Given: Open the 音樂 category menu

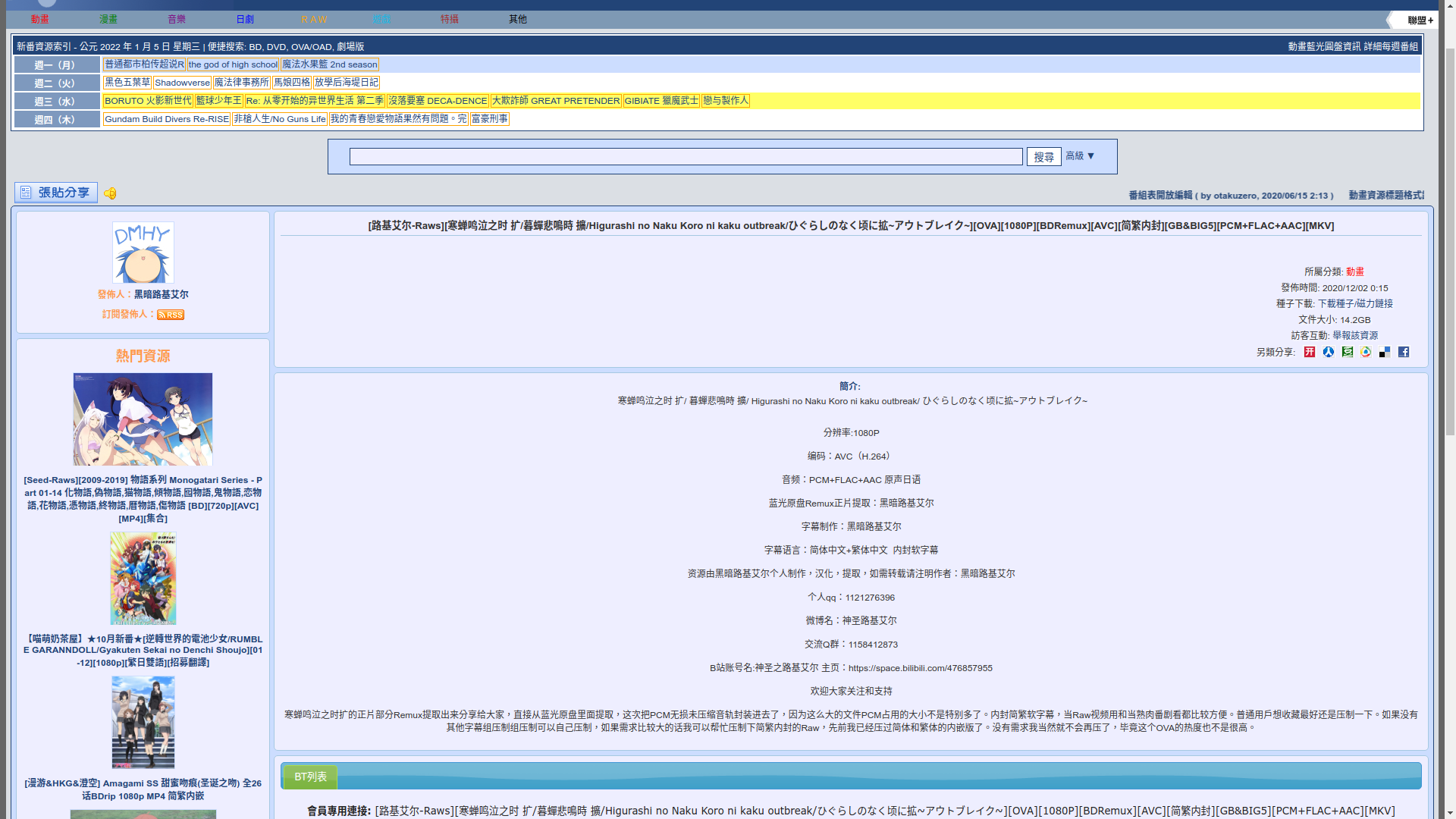Looking at the screenshot, I should [177, 20].
